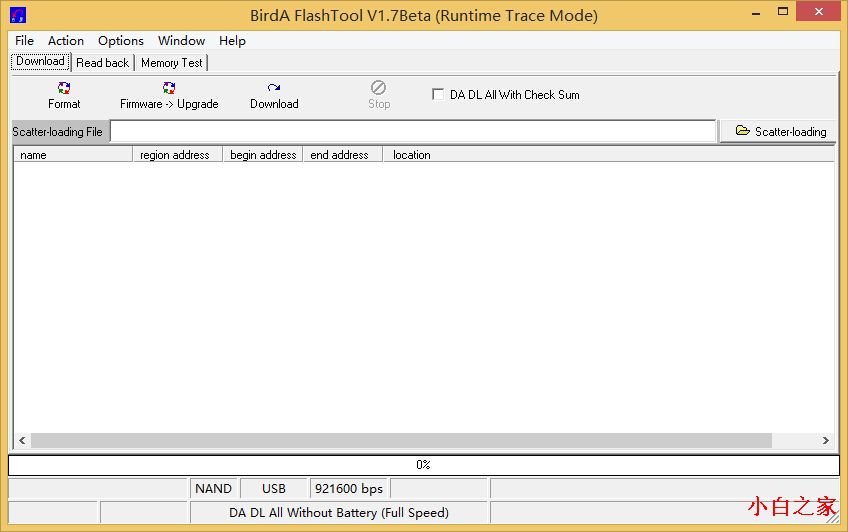
Task: Click the horizontal scrollbar thumb
Action: point(401,441)
